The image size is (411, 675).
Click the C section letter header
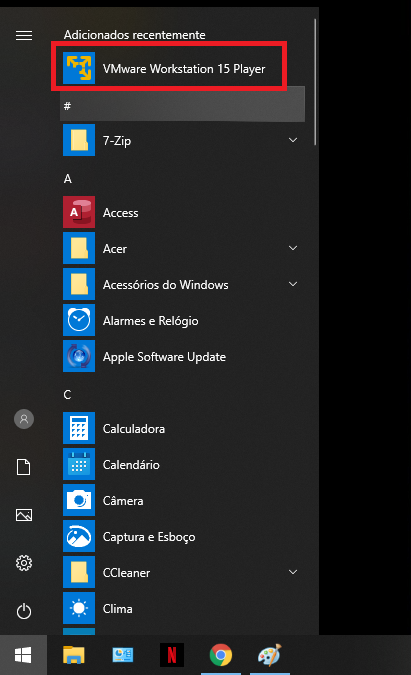[68, 395]
